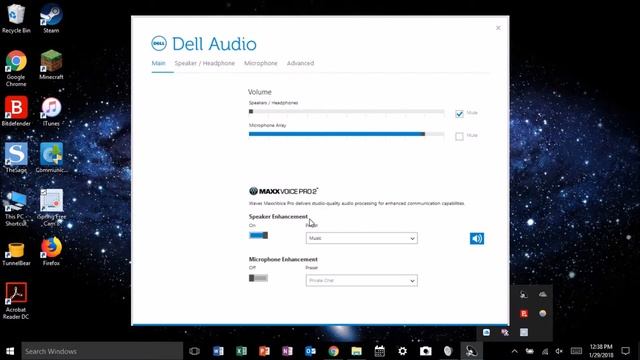
Task: Close the Dell Audio window
Action: tap(498, 28)
